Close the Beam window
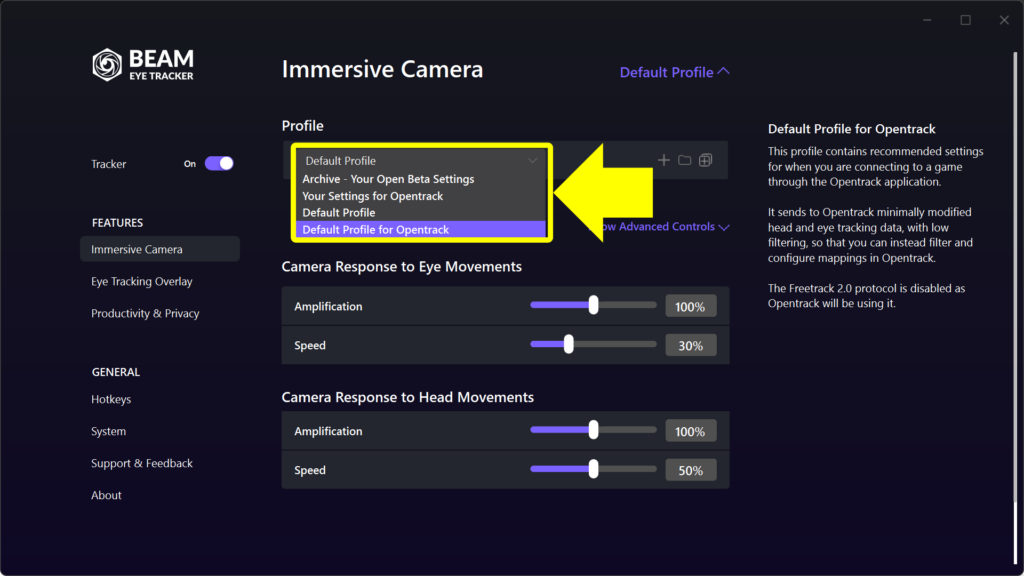 (1004, 20)
